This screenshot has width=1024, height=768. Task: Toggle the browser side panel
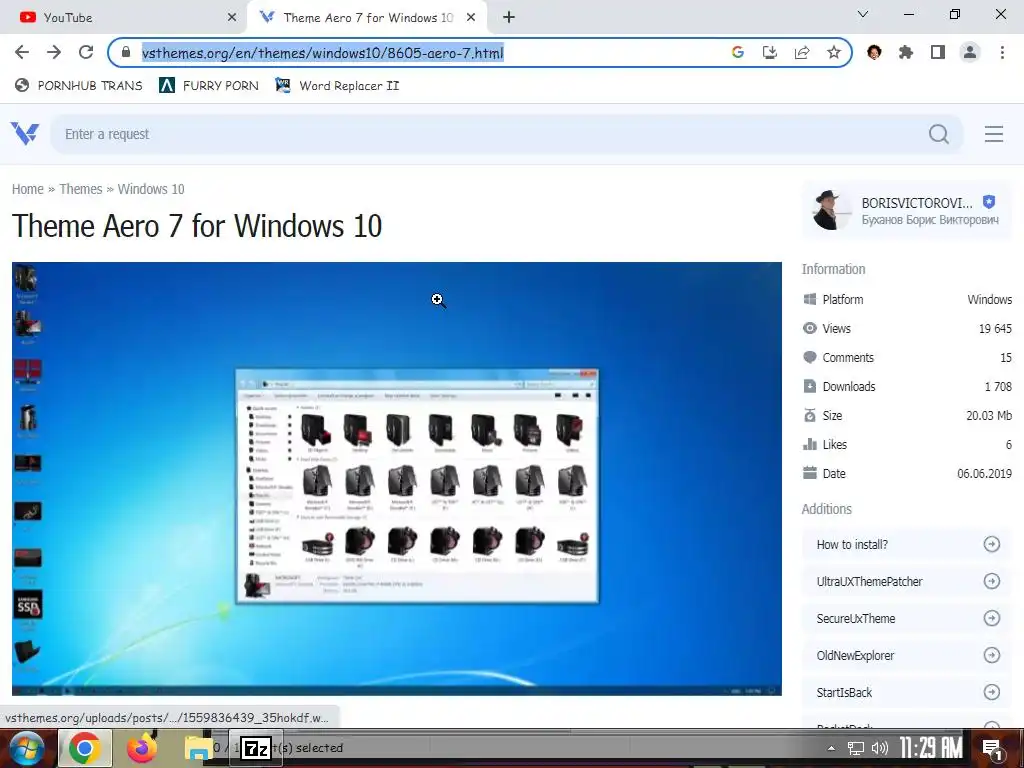tap(938, 52)
